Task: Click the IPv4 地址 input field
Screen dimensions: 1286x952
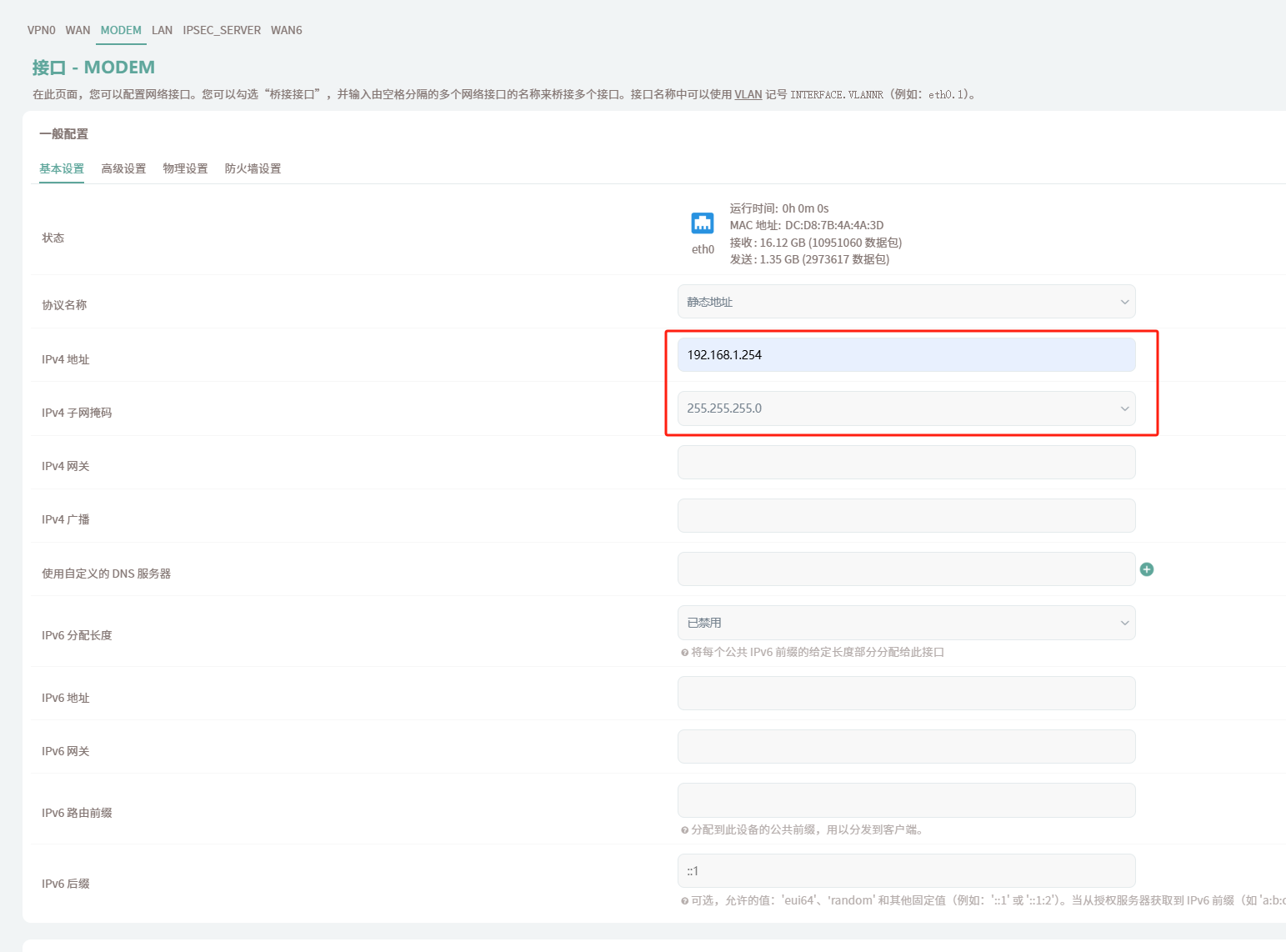Action: 906,355
